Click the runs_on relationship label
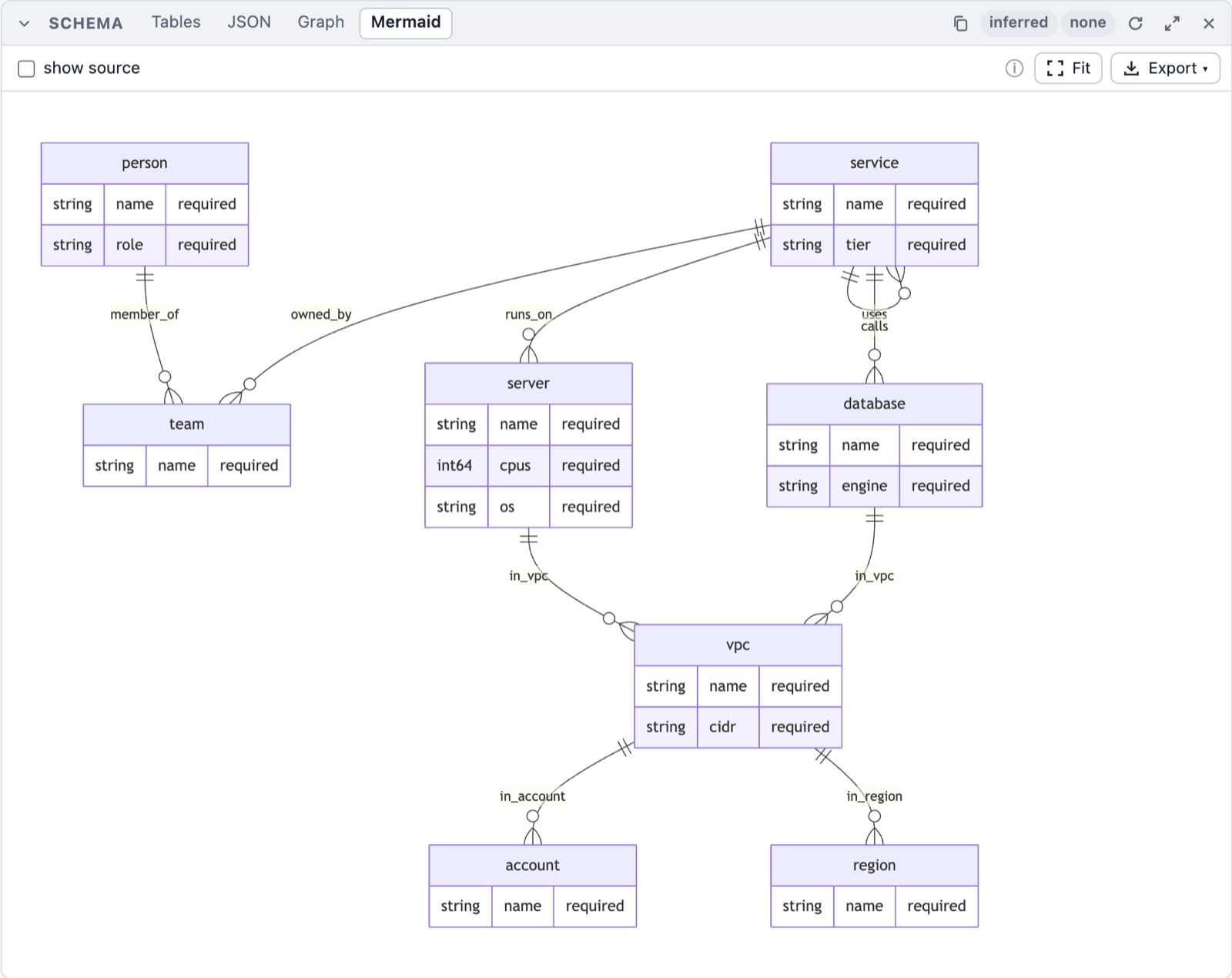 click(528, 314)
